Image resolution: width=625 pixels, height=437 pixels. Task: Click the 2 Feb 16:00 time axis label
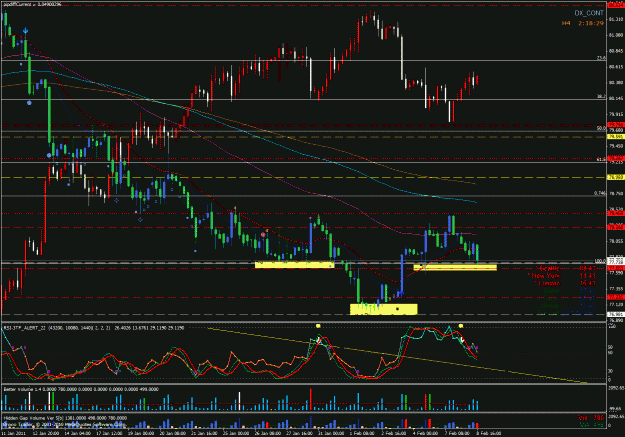(x=393, y=433)
